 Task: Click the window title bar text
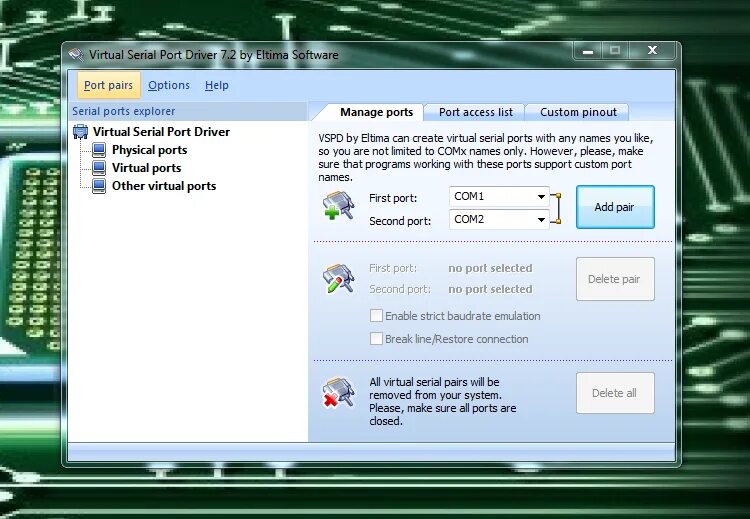[x=213, y=55]
